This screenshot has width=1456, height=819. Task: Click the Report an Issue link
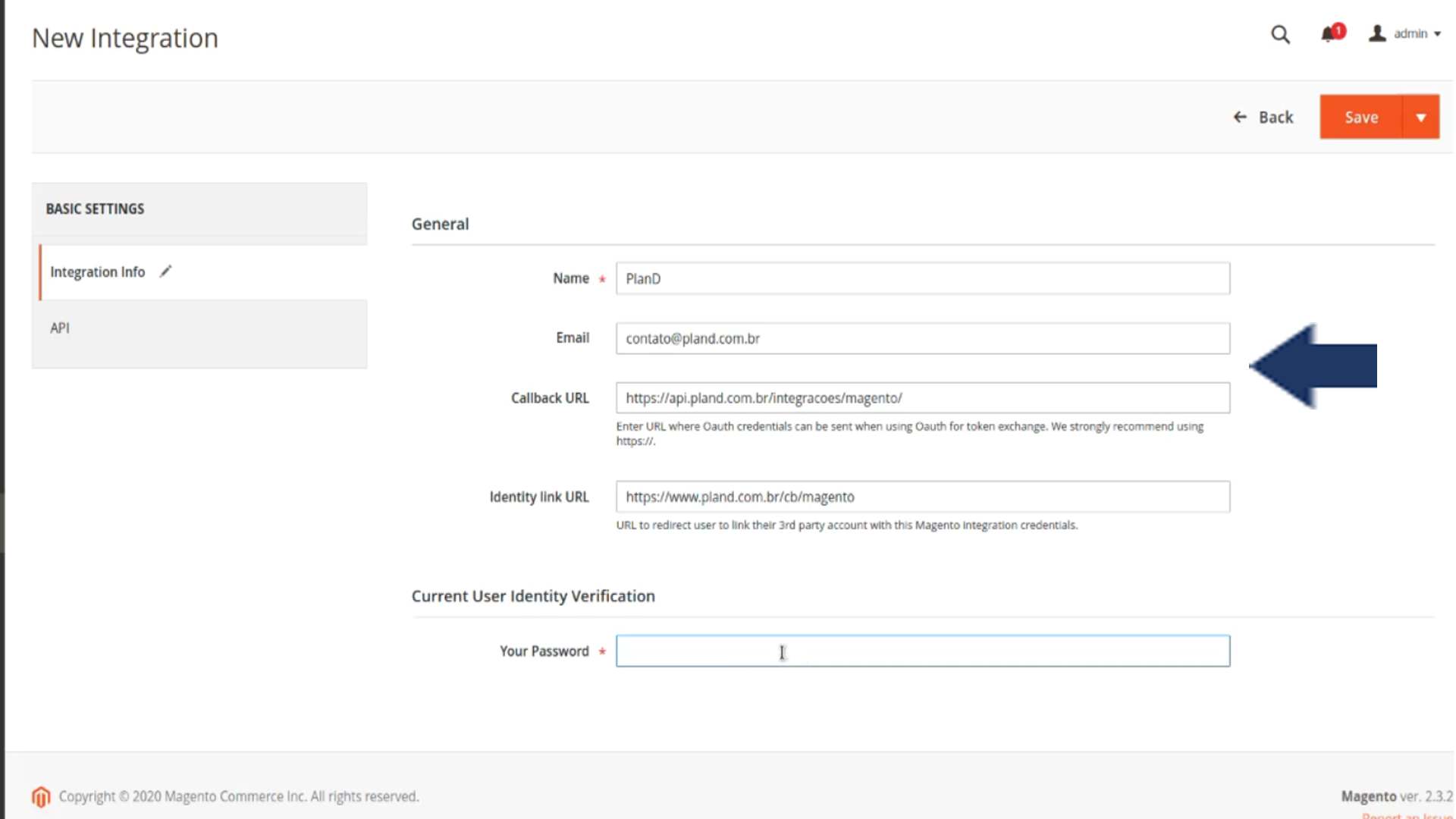coord(1407,815)
